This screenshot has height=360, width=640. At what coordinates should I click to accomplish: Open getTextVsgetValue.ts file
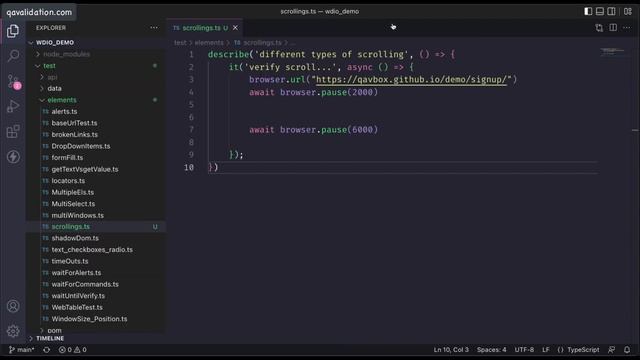pos(85,169)
